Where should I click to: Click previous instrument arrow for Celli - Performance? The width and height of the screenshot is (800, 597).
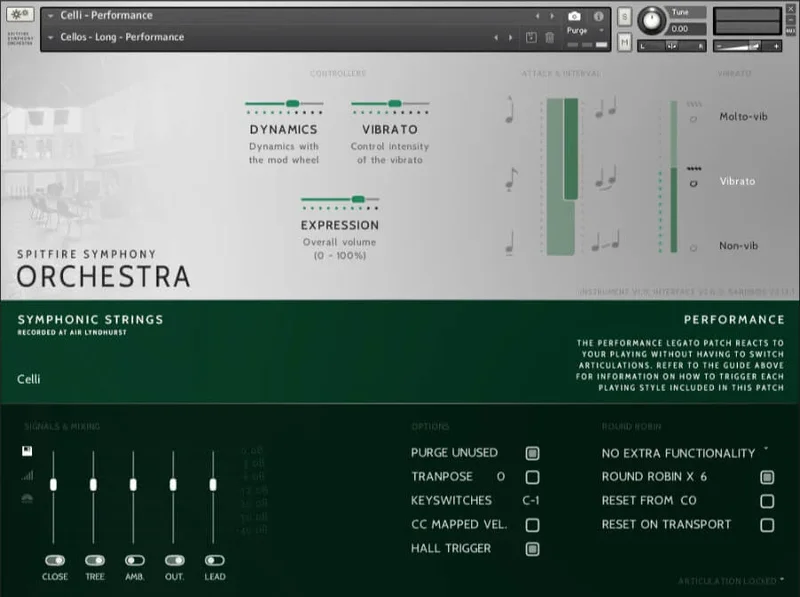(x=537, y=16)
